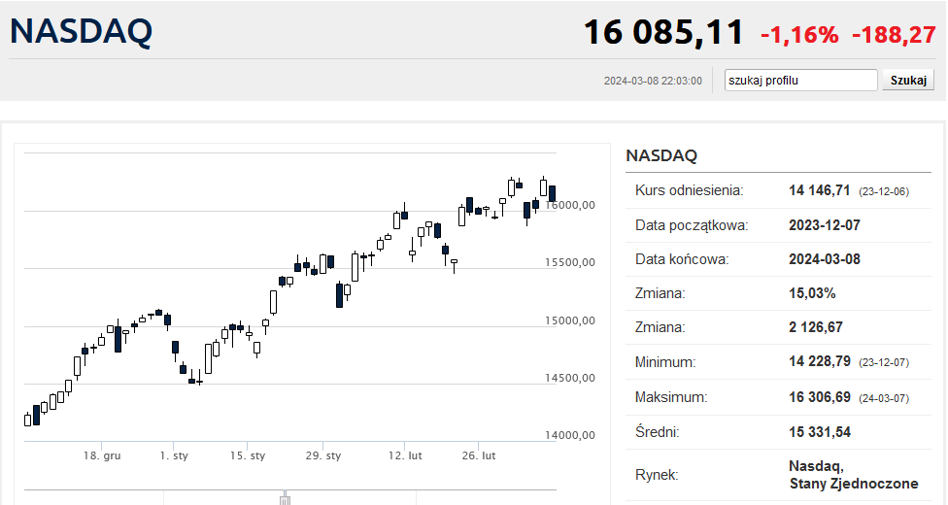Screen dimensions: 948x505
Task: Click the date (23-12-06) beside reference rate
Action: click(x=883, y=192)
